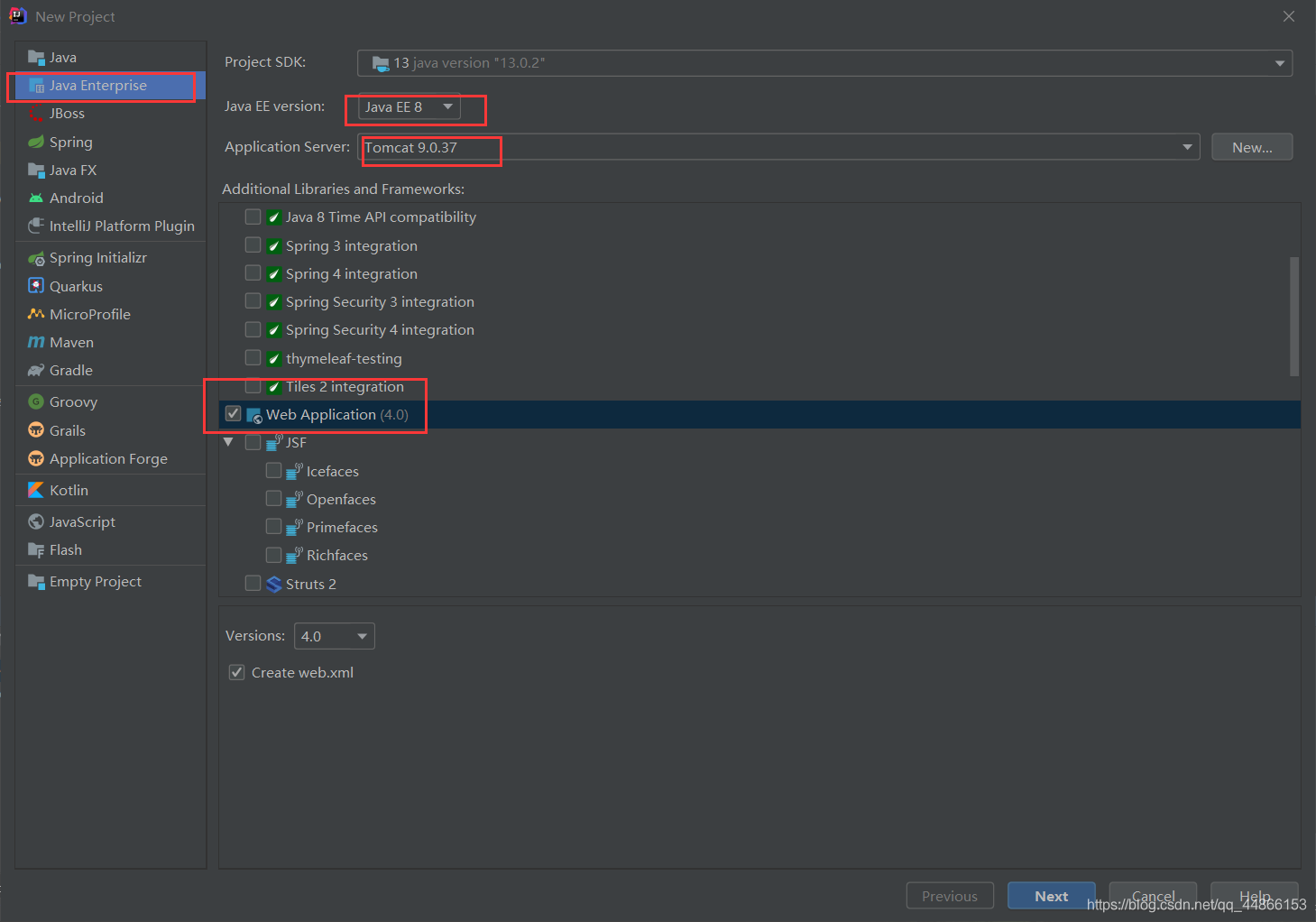This screenshot has height=922, width=1316.
Task: Check the Icefaces checkbox
Action: (x=273, y=470)
